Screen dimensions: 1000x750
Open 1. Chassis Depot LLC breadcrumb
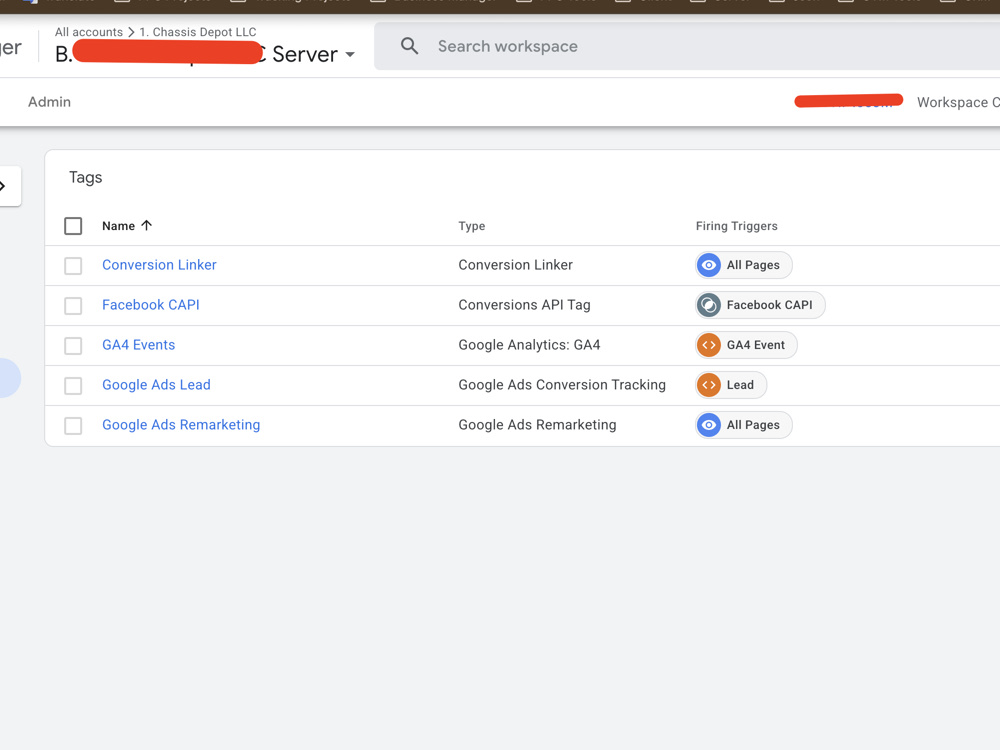(x=198, y=32)
